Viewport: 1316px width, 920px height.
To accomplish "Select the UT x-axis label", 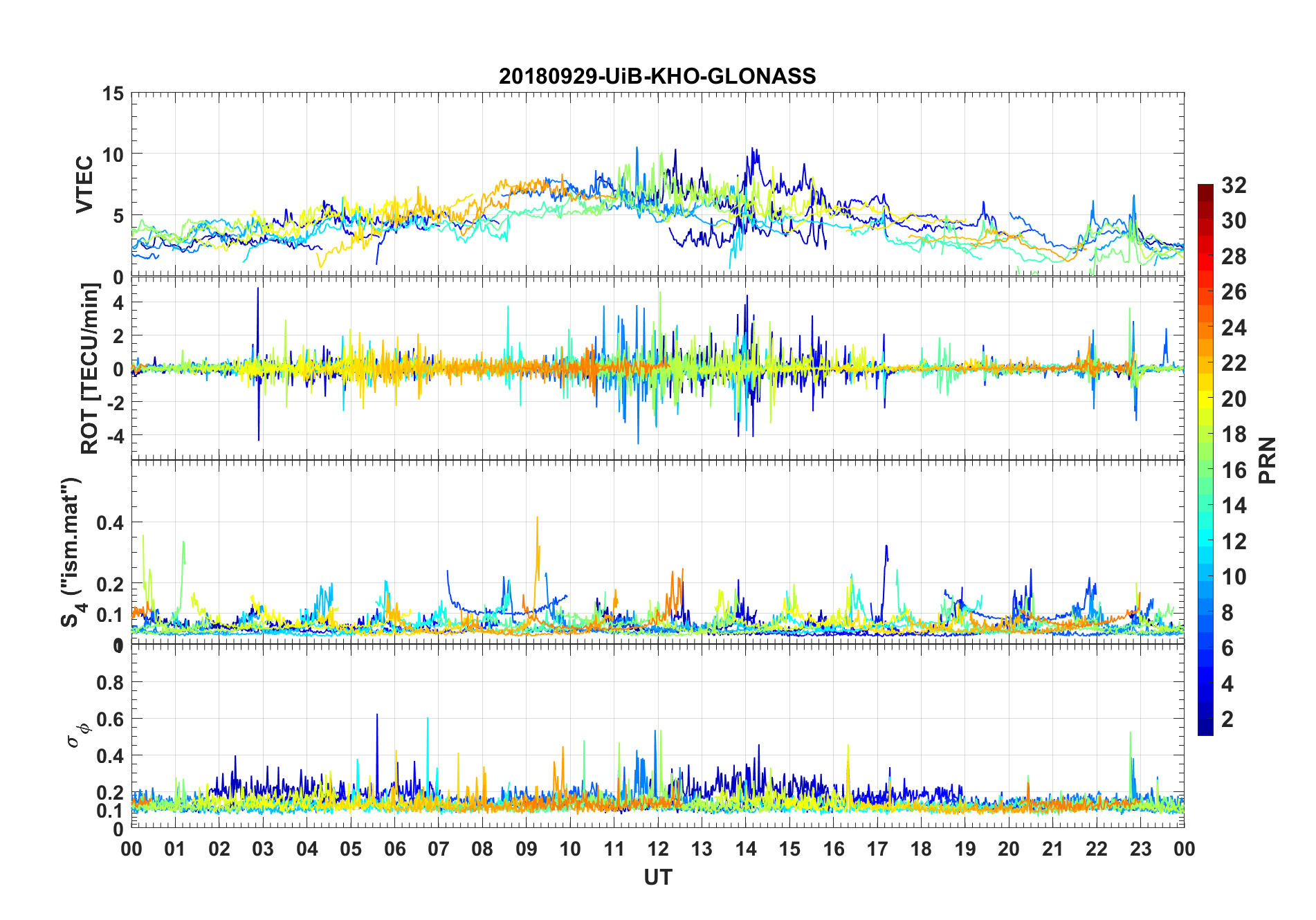I will coord(658,878).
